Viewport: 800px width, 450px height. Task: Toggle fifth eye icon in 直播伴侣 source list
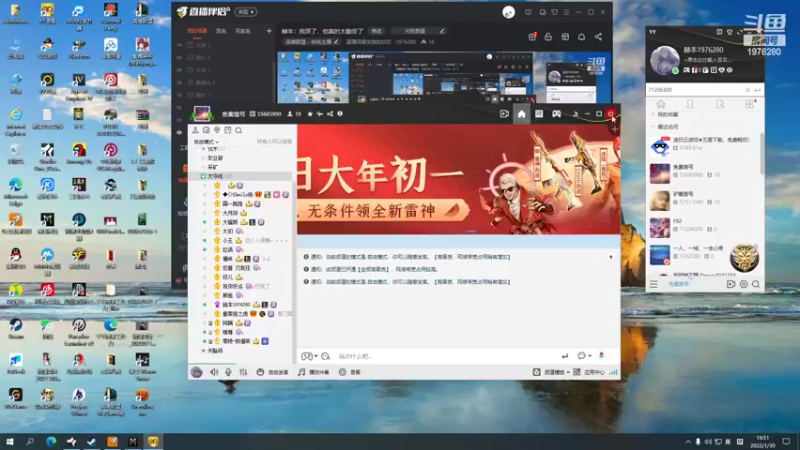tap(179, 95)
